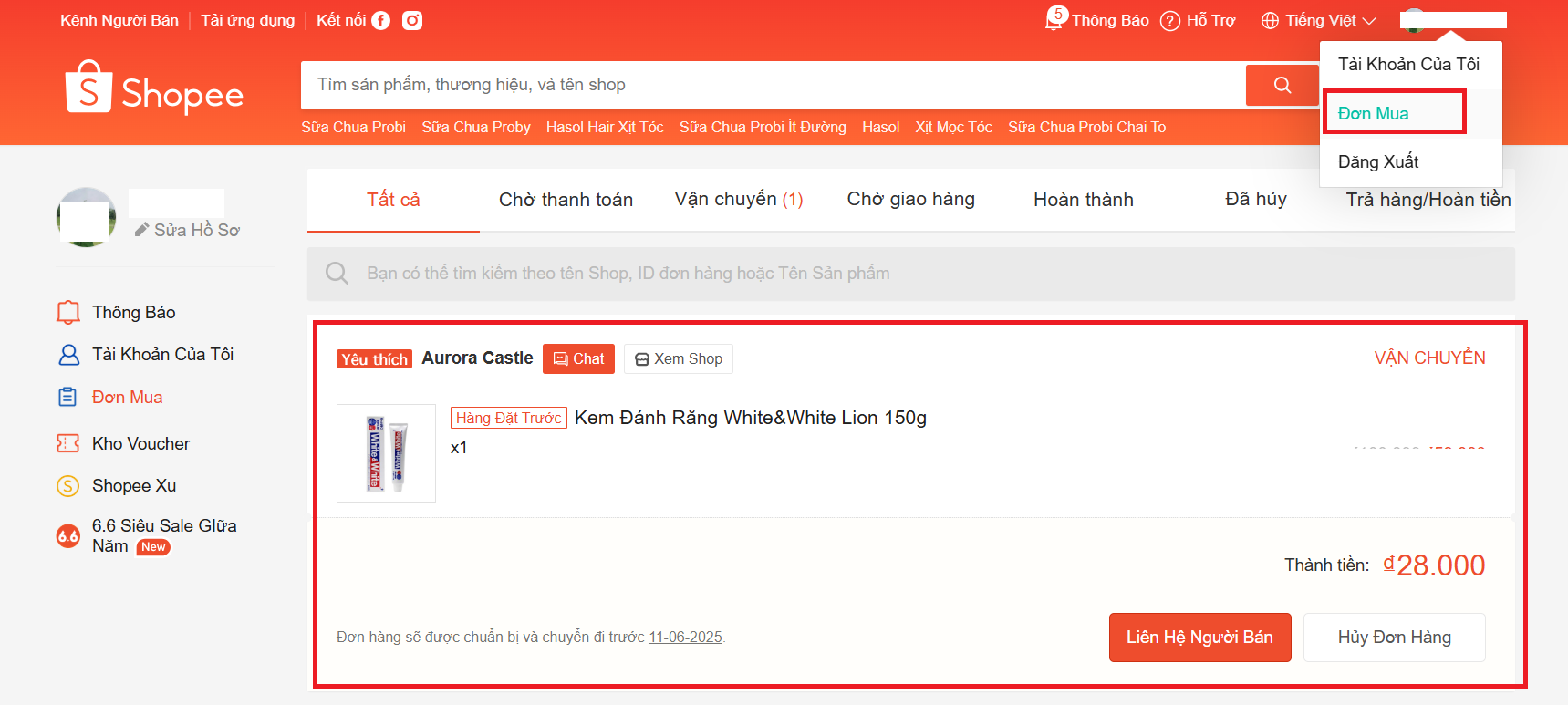Click the Hỗ Trợ link text
Screen dimensions: 1568x705
[1211, 20]
